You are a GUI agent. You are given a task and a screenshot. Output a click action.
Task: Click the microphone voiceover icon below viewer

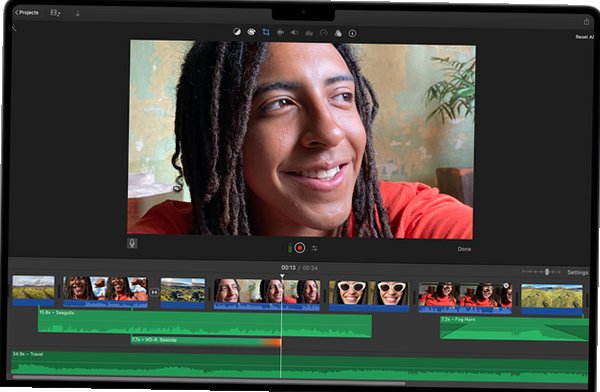132,243
